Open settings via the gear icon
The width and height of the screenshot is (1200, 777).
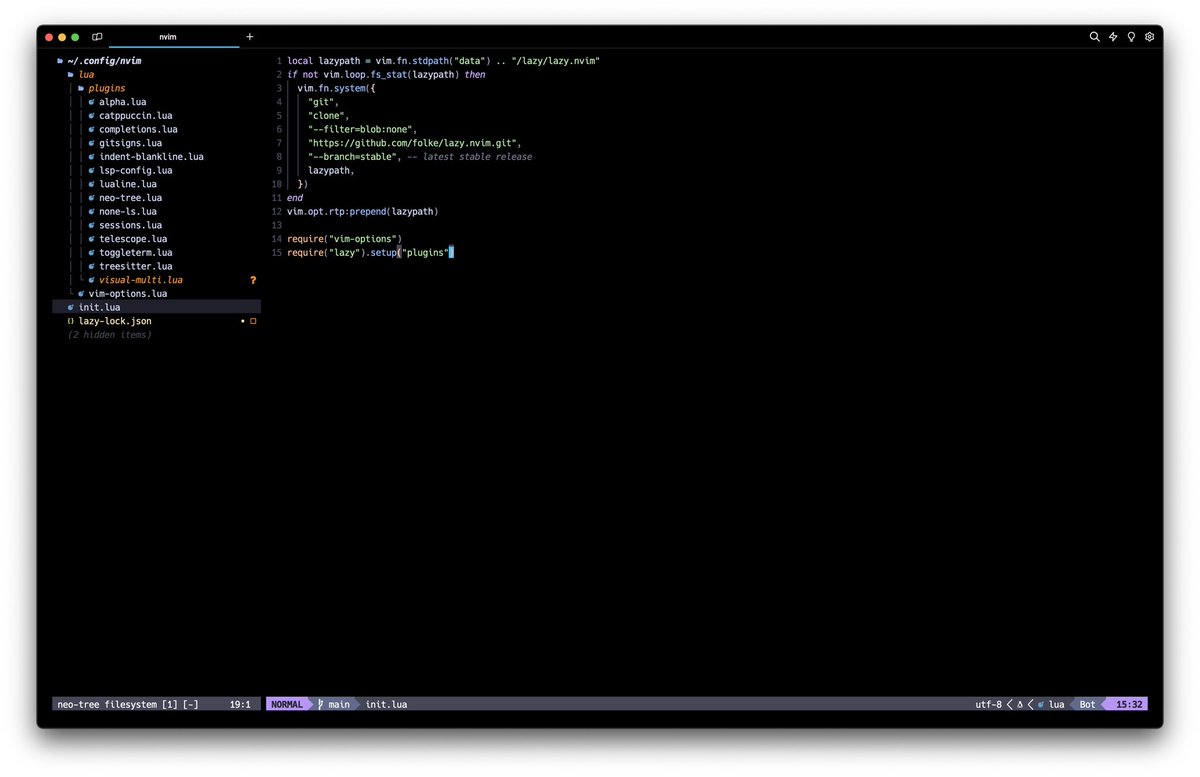(x=1149, y=36)
